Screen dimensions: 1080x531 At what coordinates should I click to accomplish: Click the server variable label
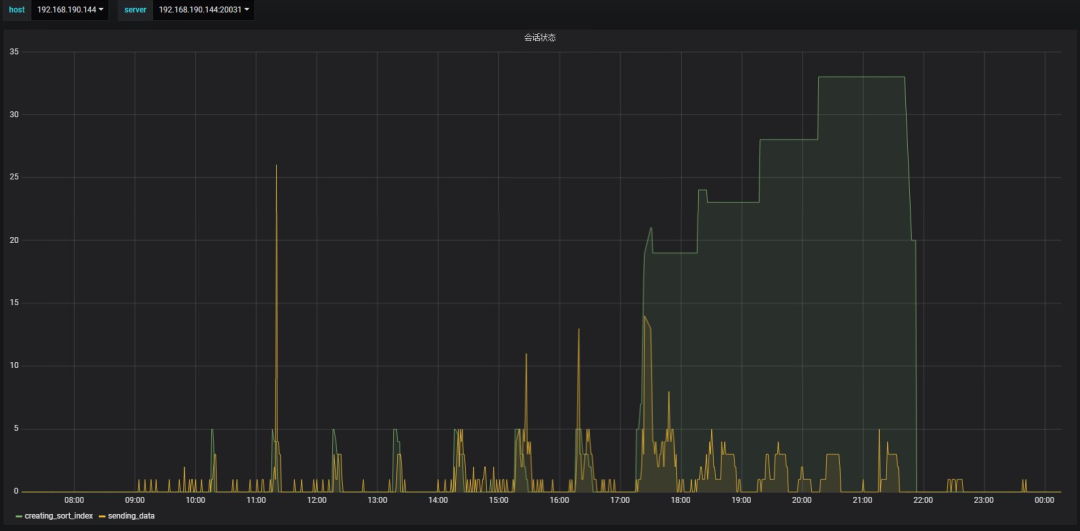[135, 10]
